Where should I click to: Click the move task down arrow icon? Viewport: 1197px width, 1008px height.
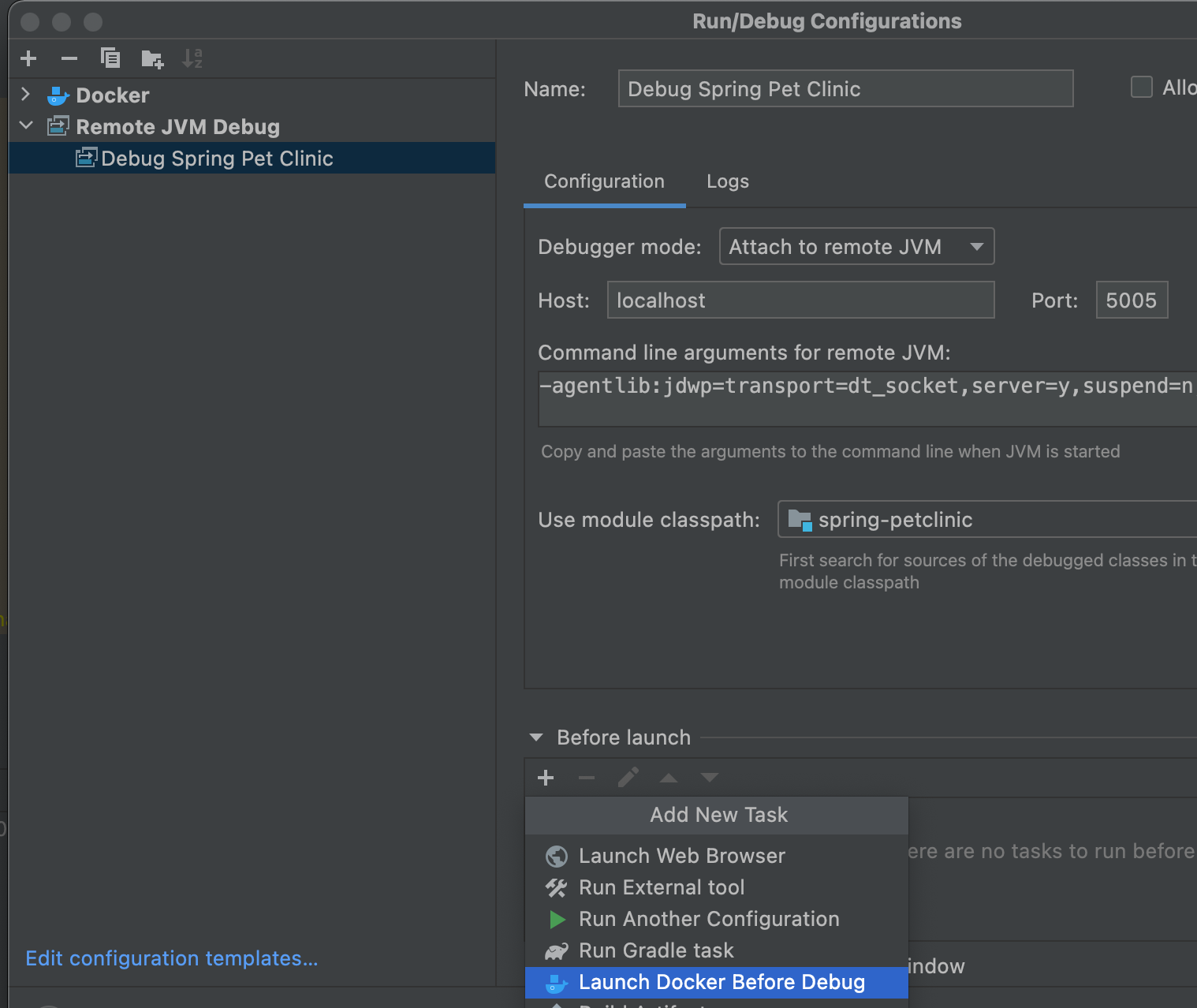(710, 778)
